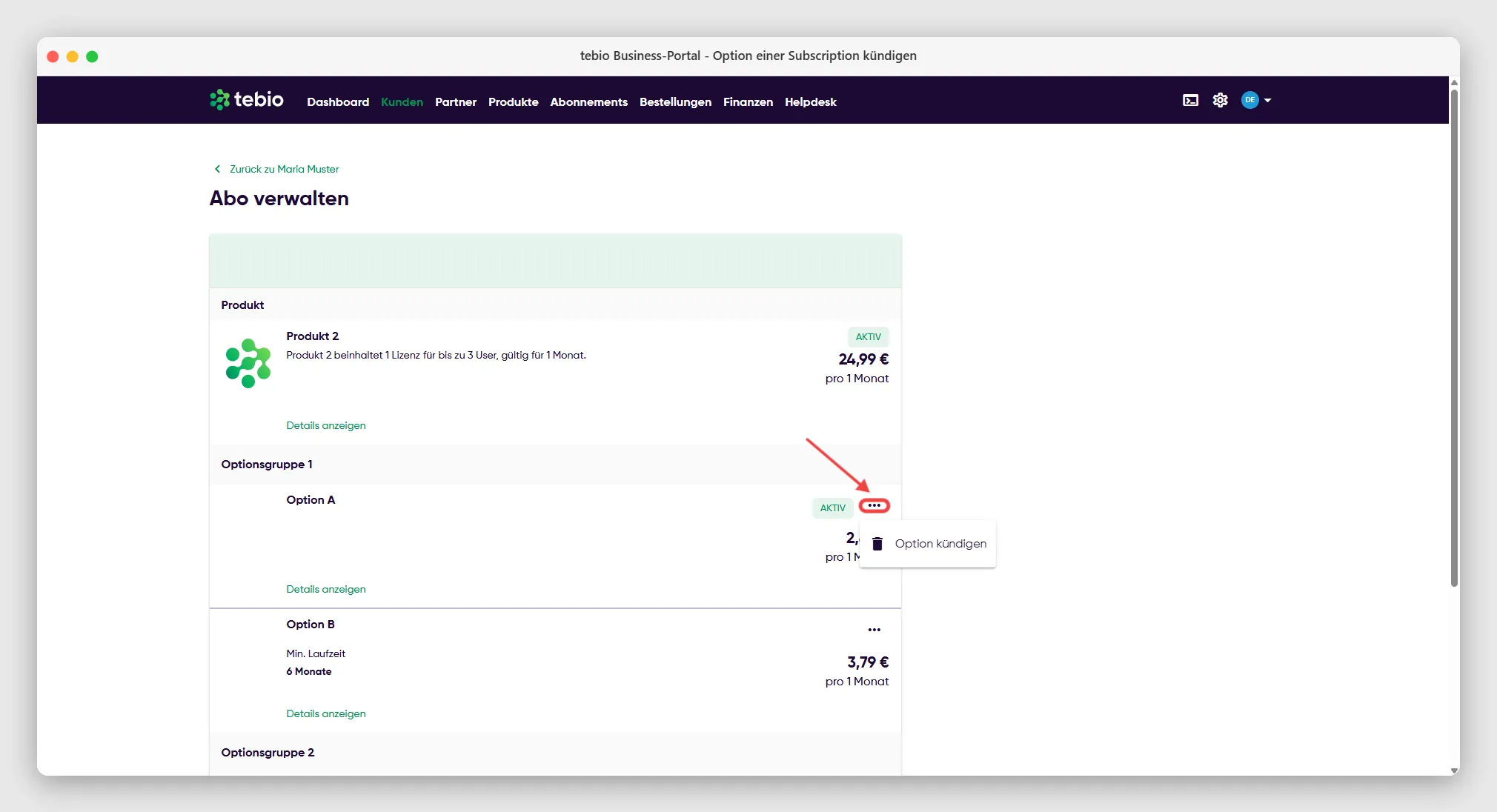The image size is (1497, 812).
Task: Go back to Maria Muster
Action: (284, 169)
